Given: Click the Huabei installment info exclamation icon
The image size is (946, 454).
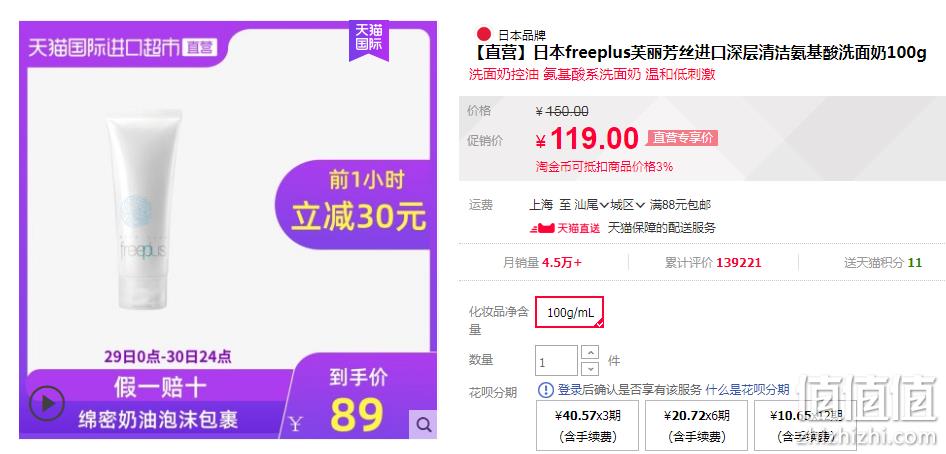Looking at the screenshot, I should click(545, 389).
